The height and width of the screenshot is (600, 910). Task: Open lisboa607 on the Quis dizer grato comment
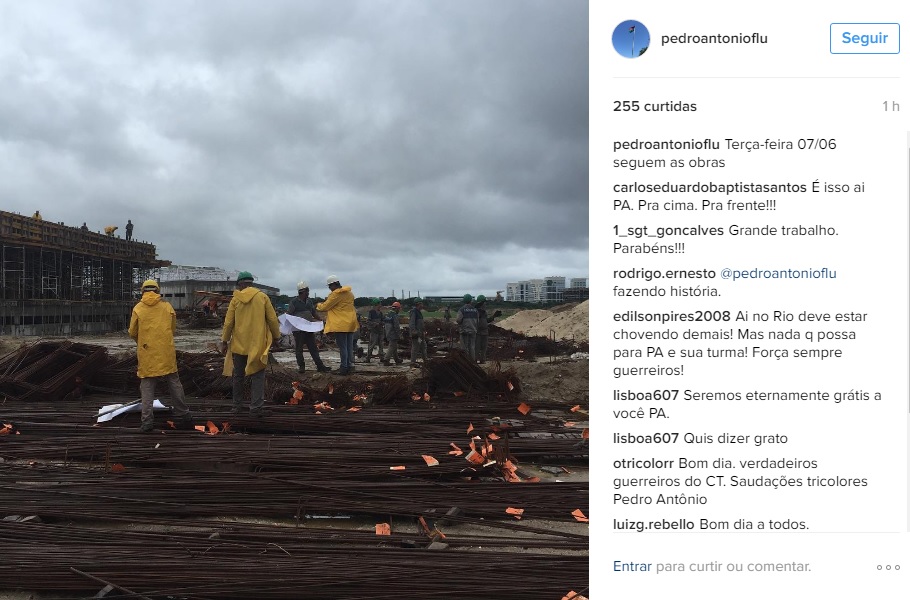pyautogui.click(x=646, y=438)
